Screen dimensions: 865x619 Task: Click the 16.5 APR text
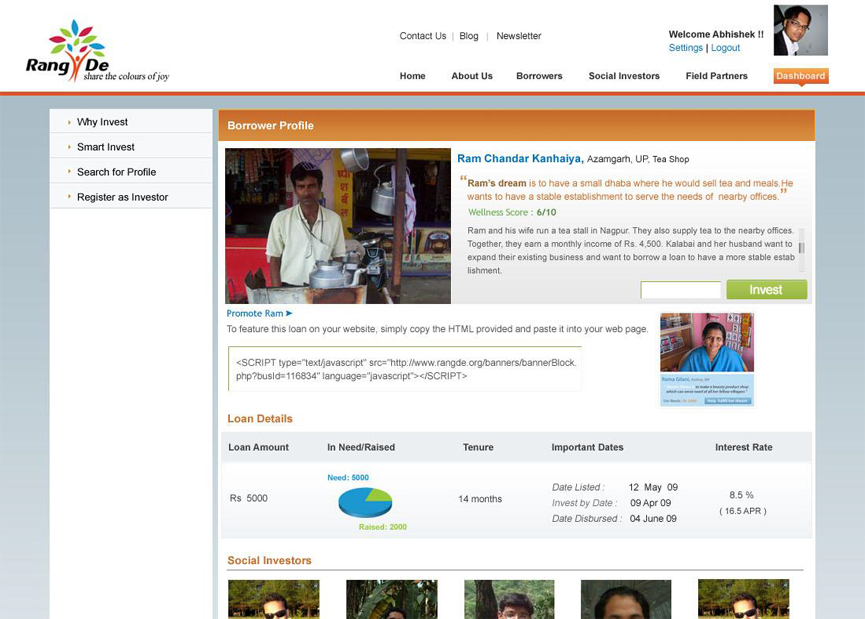tap(743, 511)
